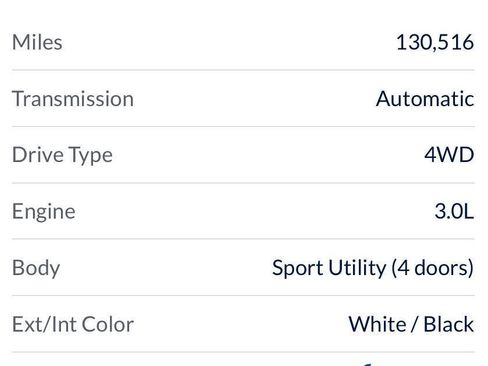The height and width of the screenshot is (366, 488).
Task: Click the Engine label
Action: [x=44, y=212]
